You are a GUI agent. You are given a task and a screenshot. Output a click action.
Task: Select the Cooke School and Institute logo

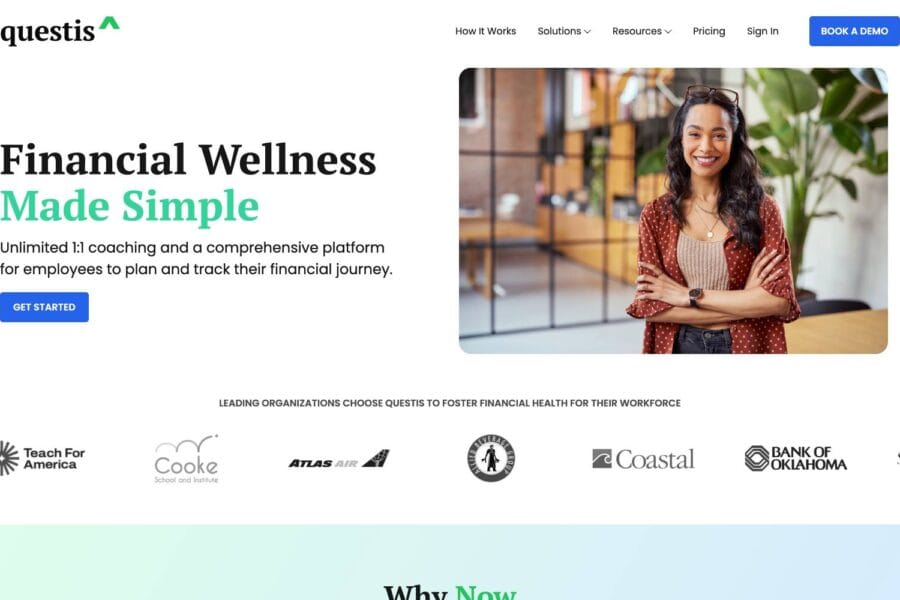pos(187,459)
